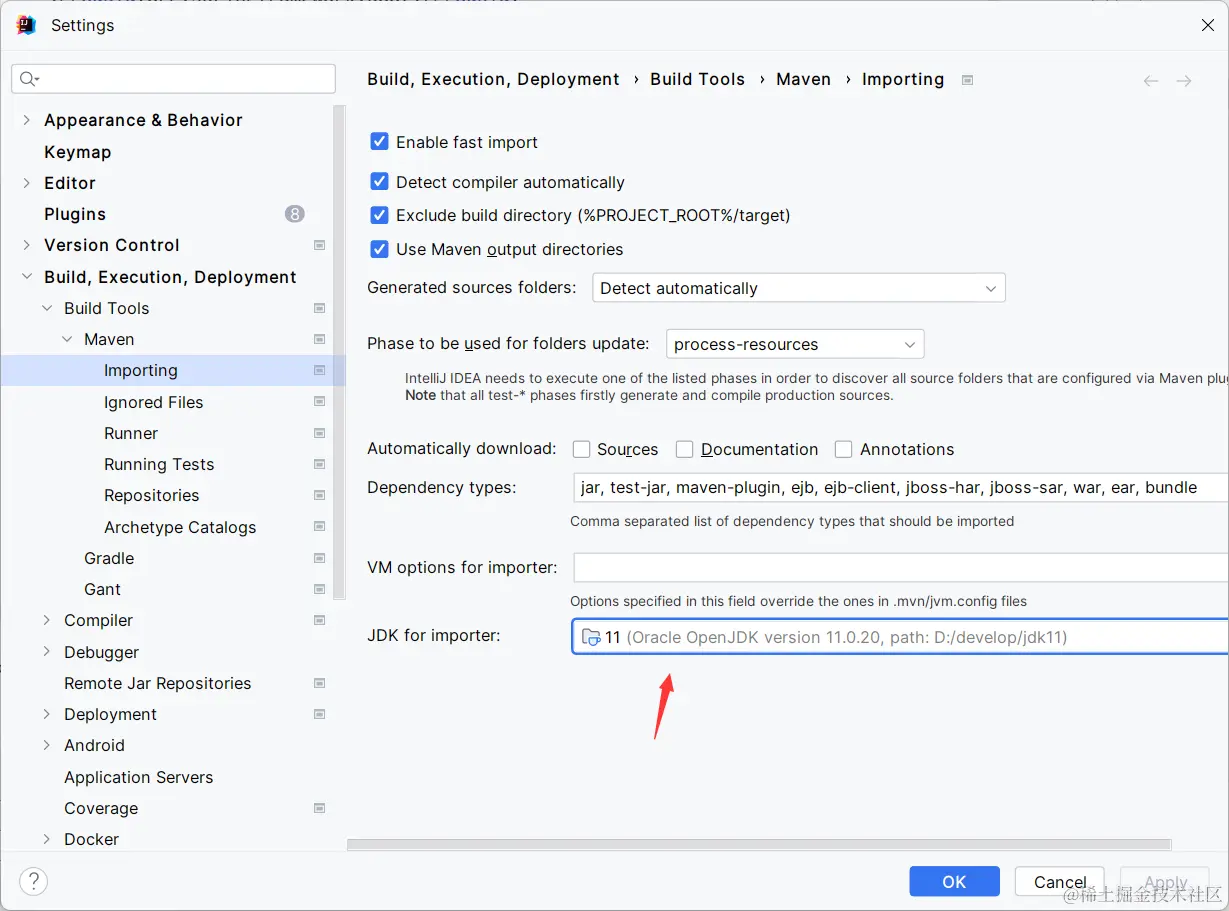Open the JDK for importer combo box
The width and height of the screenshot is (1229, 911).
(x=900, y=637)
